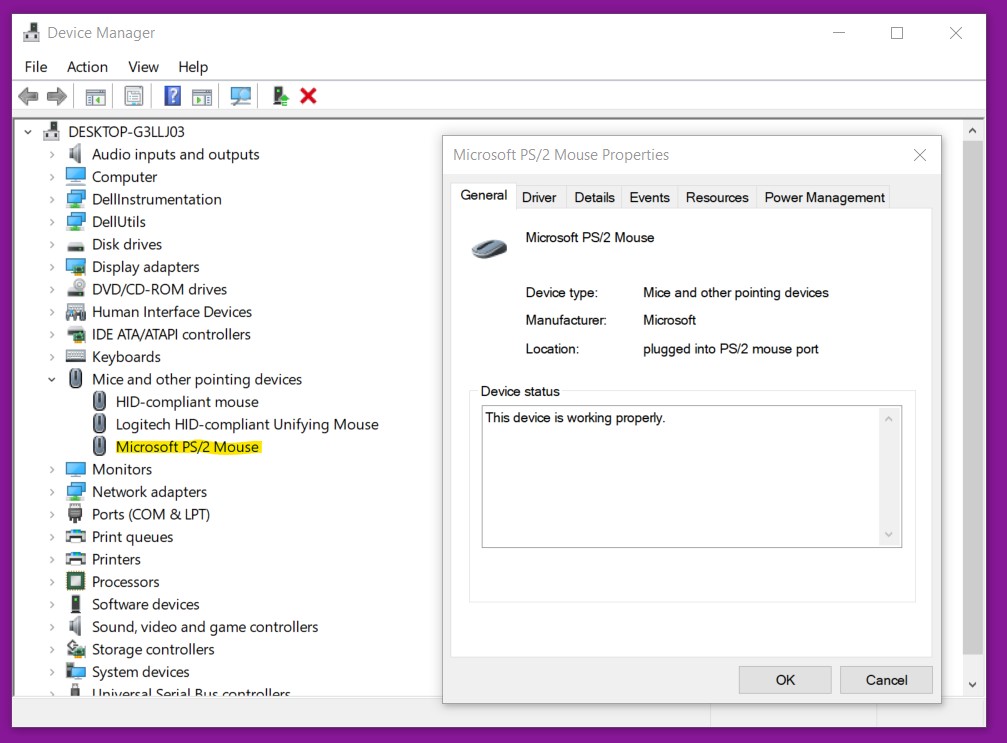Collapse the Mice and other pointing devices node
Image resolution: width=1007 pixels, height=743 pixels.
[52, 379]
